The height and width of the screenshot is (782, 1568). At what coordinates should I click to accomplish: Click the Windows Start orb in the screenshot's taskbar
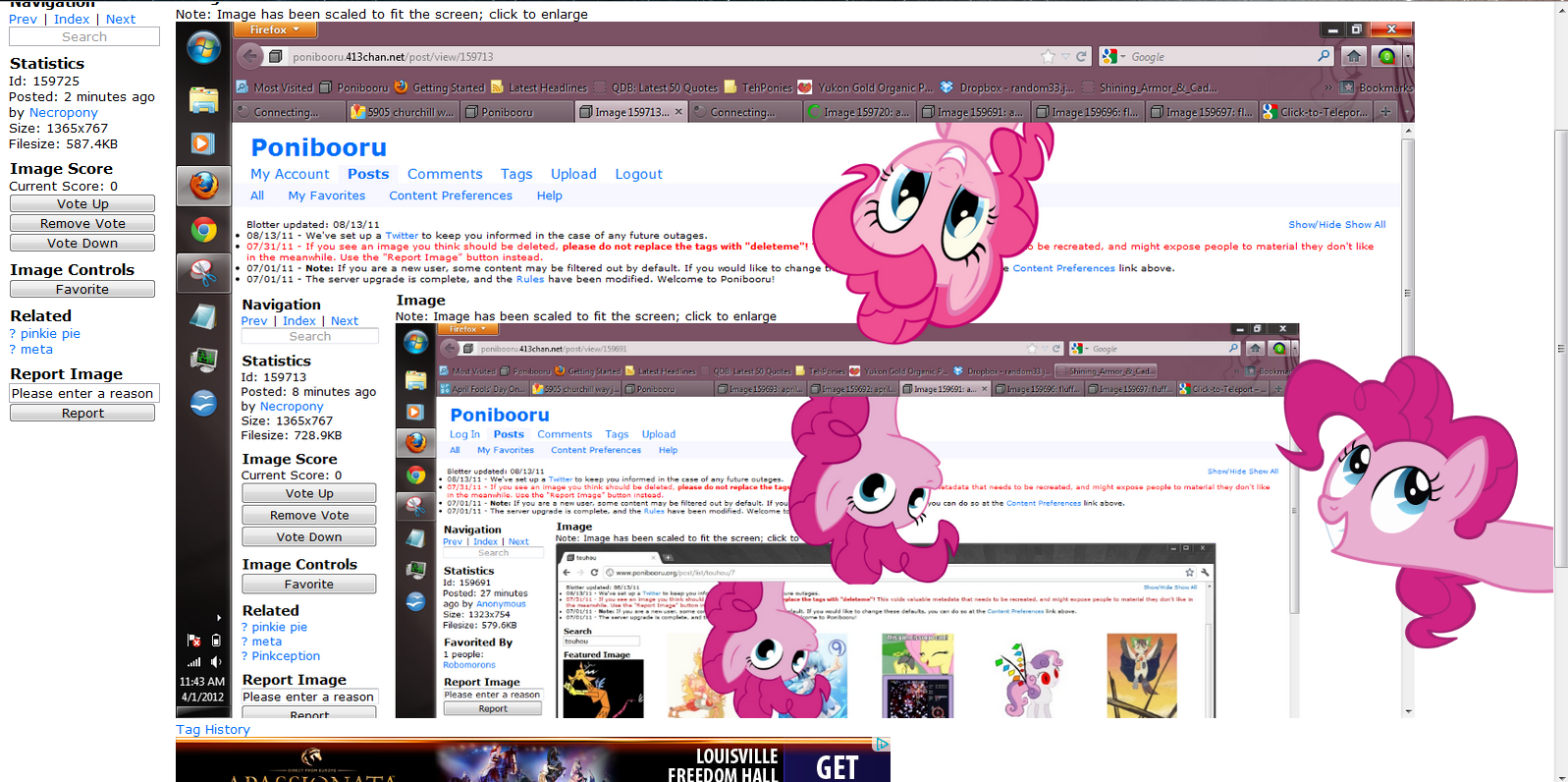[203, 47]
